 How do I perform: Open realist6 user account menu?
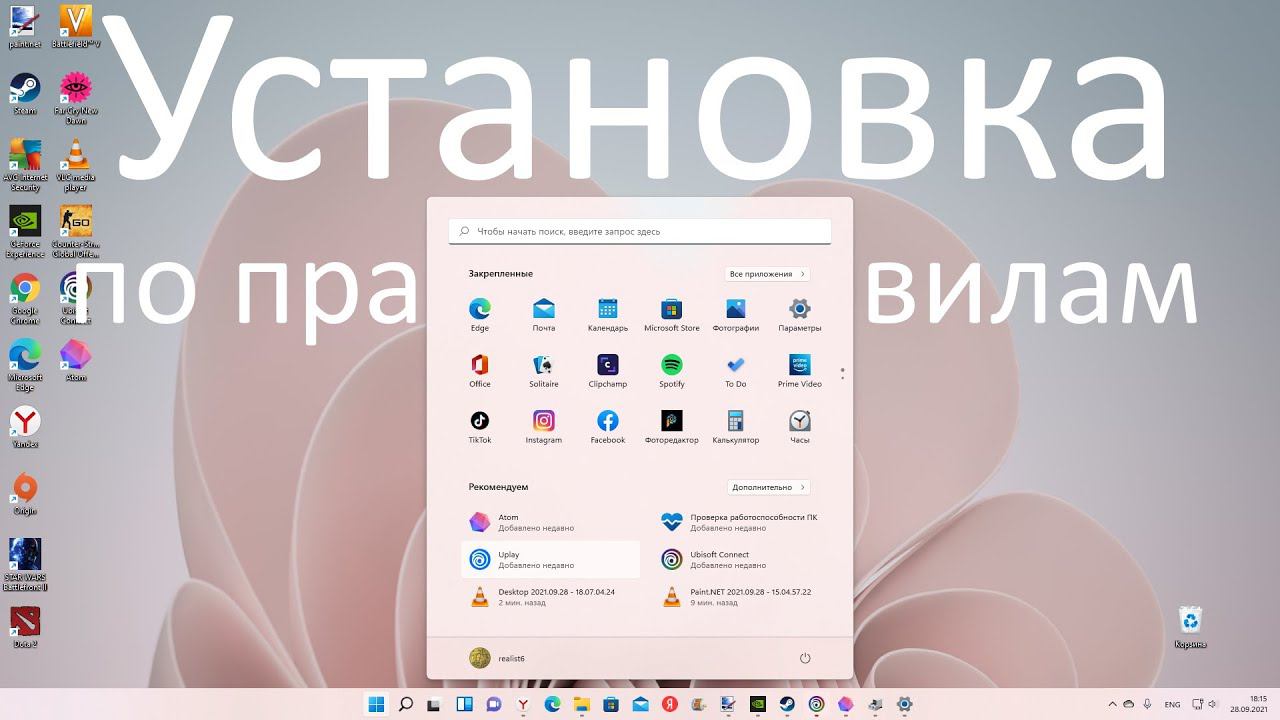click(497, 658)
